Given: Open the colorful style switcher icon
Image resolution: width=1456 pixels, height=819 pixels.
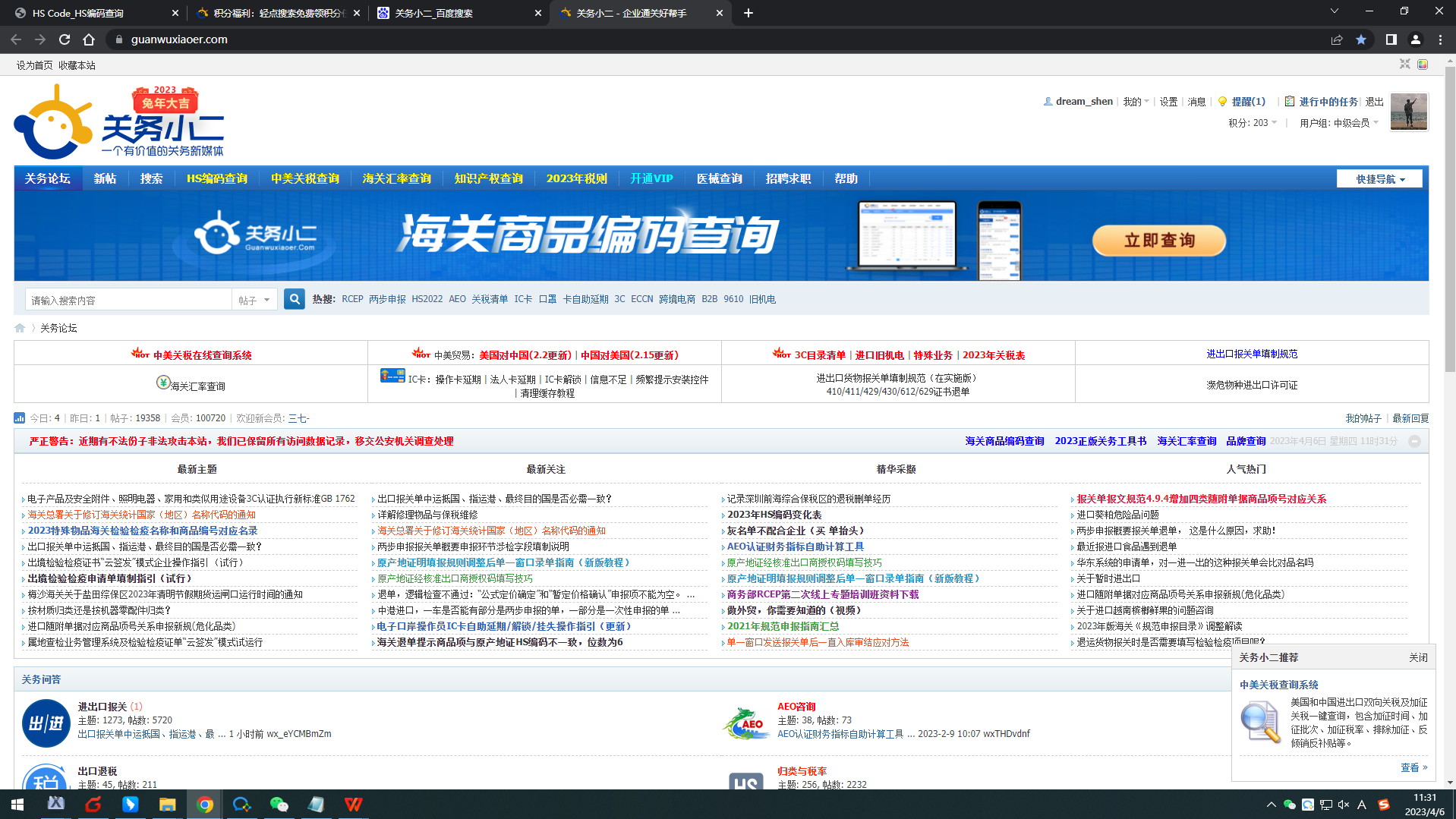Looking at the screenshot, I should (1423, 65).
